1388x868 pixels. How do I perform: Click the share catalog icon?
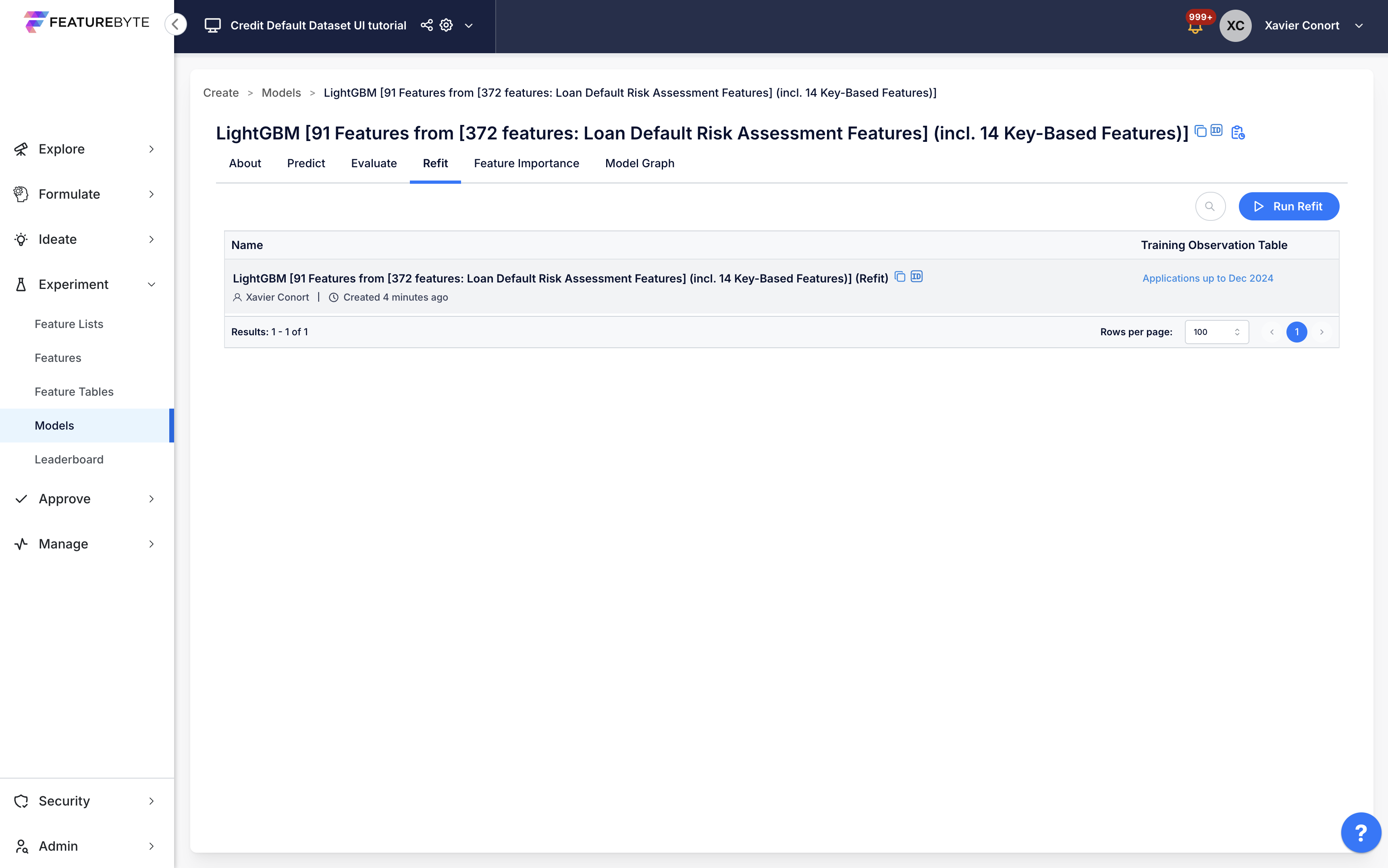coord(426,25)
